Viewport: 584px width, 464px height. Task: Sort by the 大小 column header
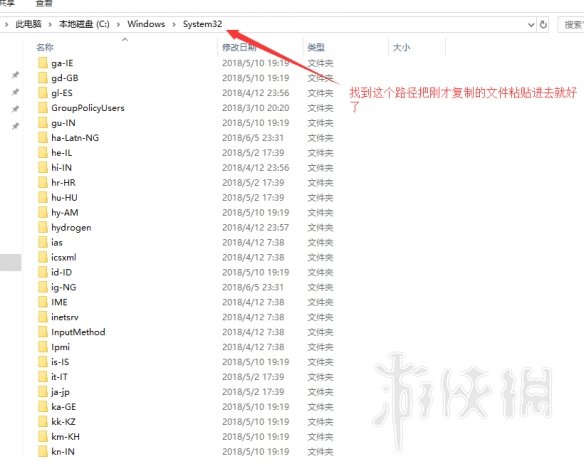point(402,47)
